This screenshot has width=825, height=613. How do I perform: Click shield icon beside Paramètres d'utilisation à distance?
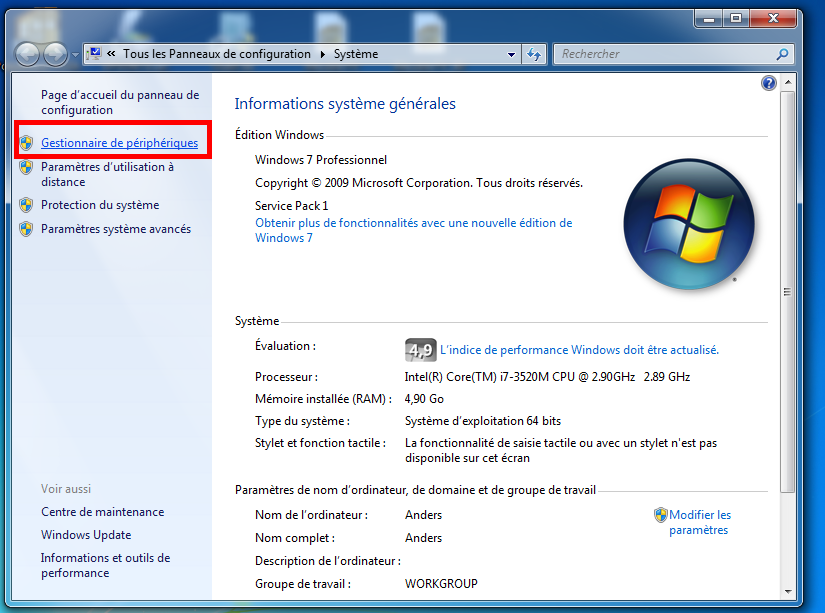point(26,167)
